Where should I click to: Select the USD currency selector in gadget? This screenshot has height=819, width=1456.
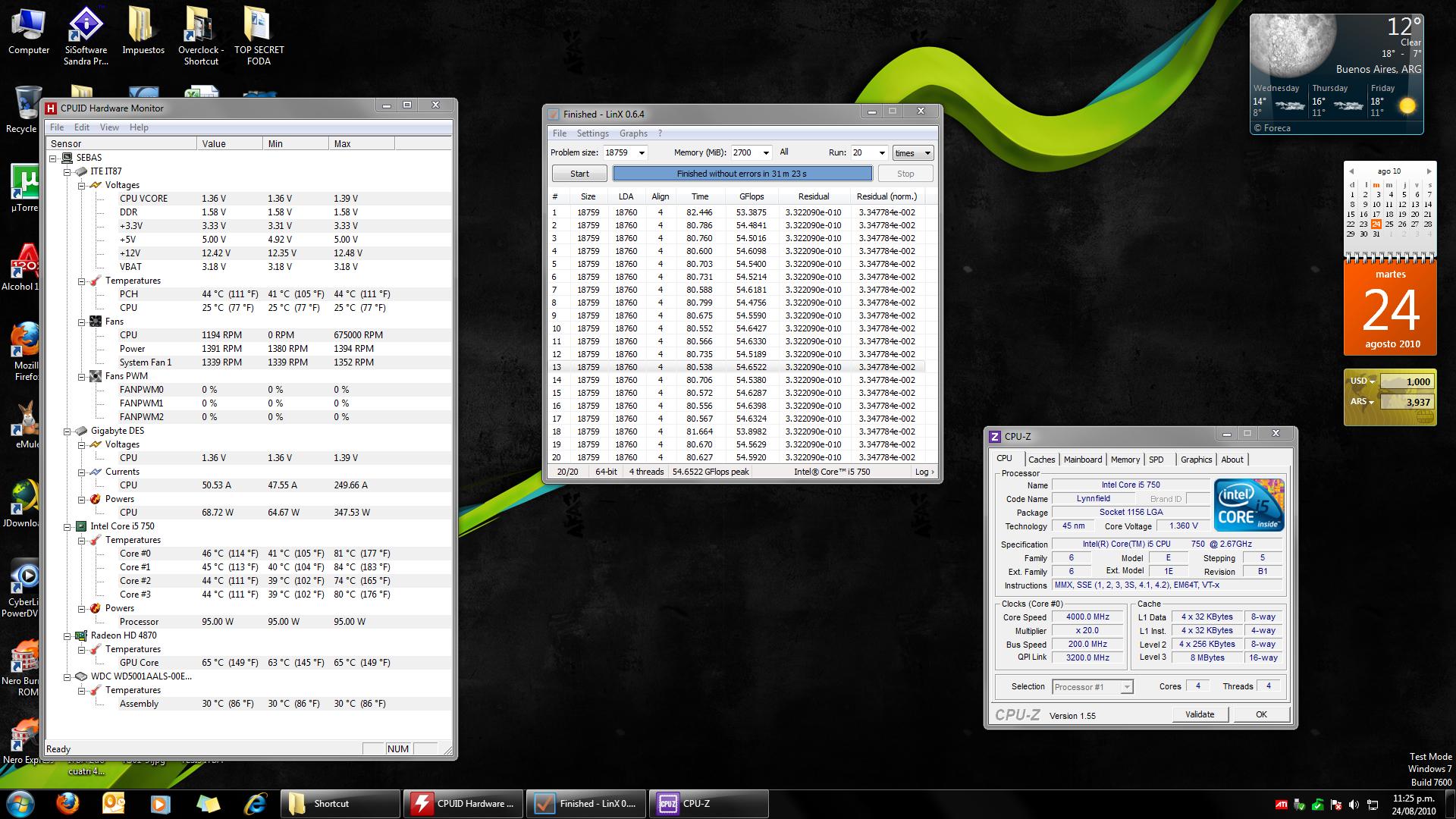pyautogui.click(x=1362, y=381)
